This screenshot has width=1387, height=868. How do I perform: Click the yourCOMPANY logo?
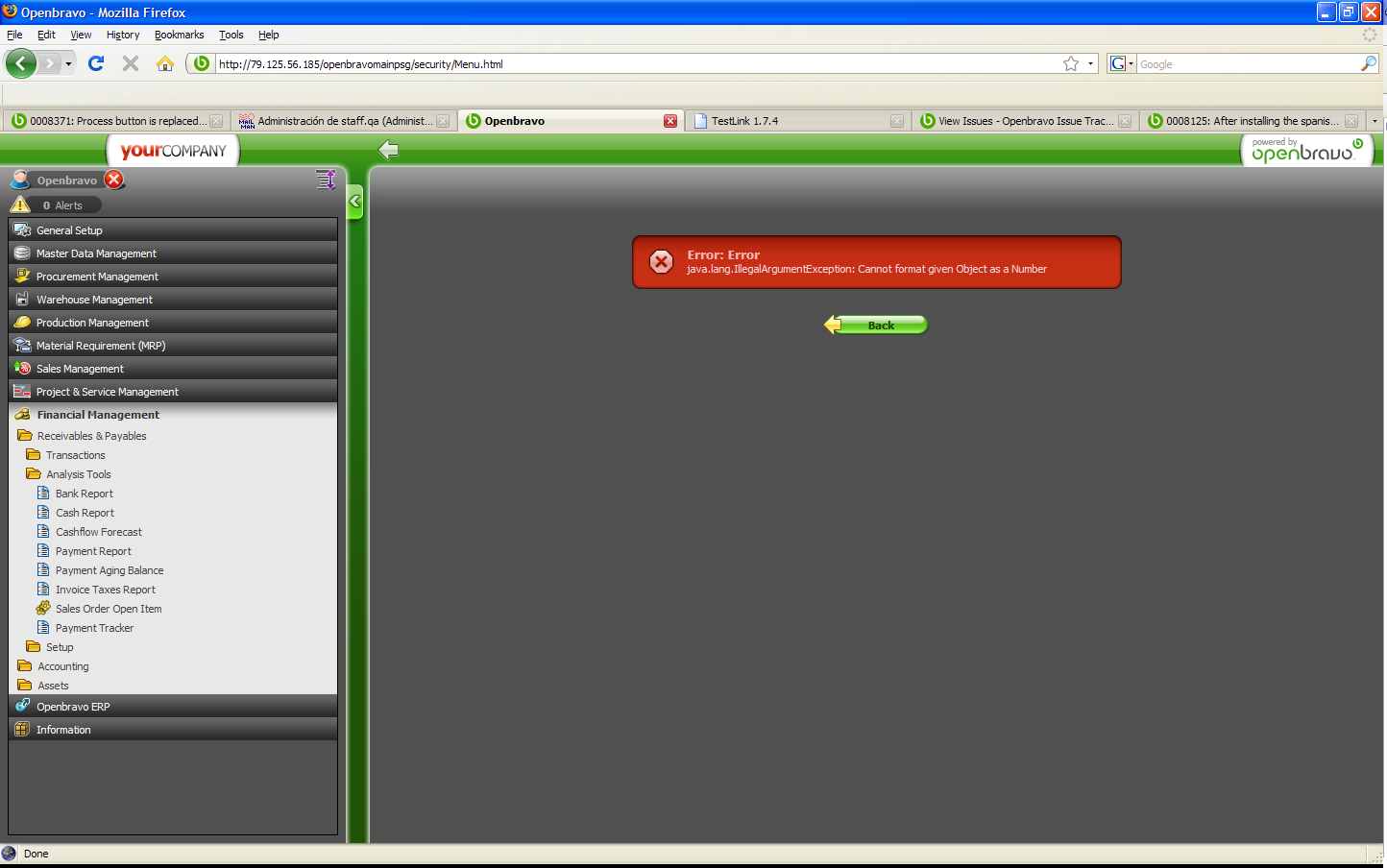(173, 151)
